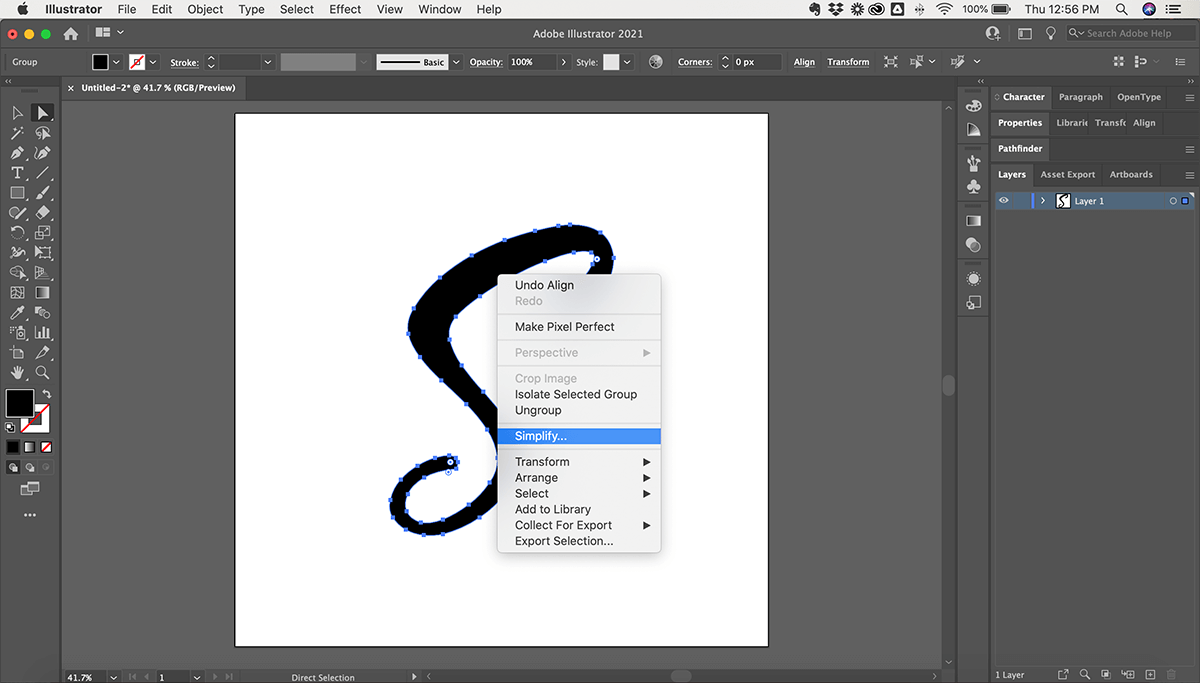The width and height of the screenshot is (1200, 683).
Task: Select the Type tool
Action: click(x=17, y=173)
